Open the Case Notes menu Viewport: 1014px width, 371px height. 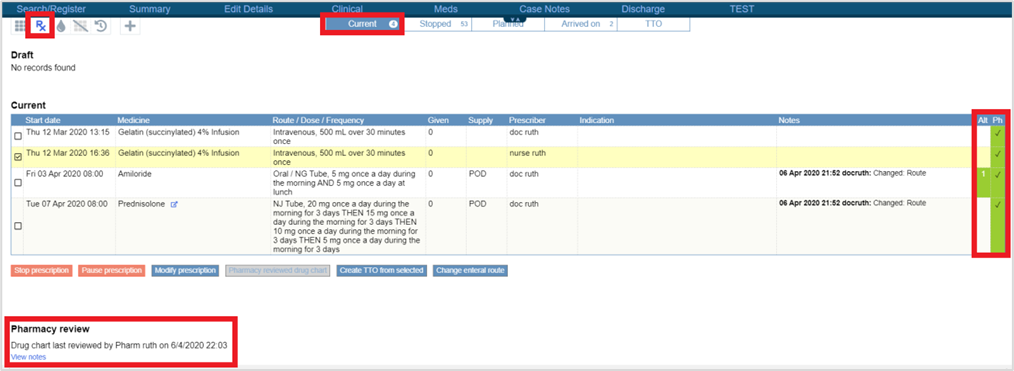click(544, 9)
